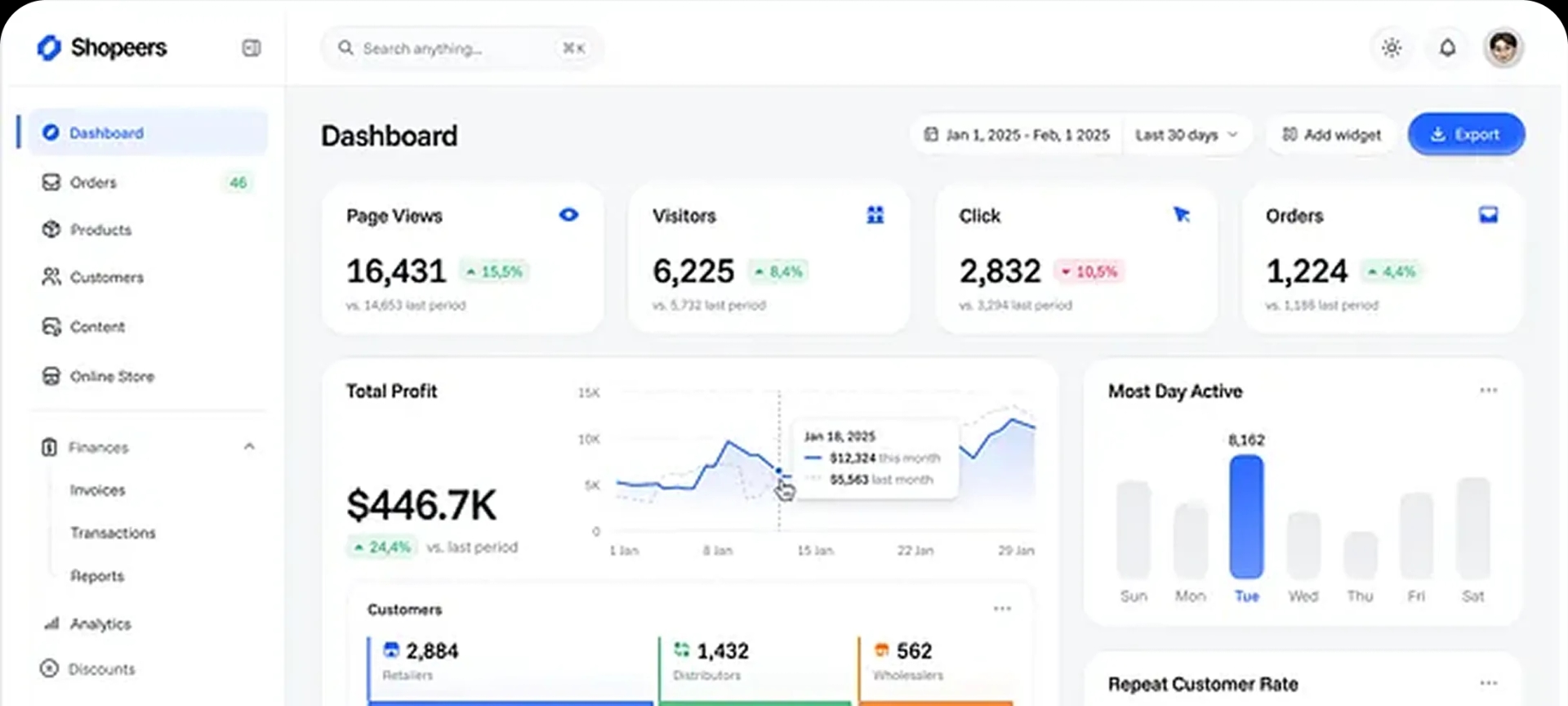Open Dashboard in sidebar
The height and width of the screenshot is (706, 1568).
click(149, 132)
